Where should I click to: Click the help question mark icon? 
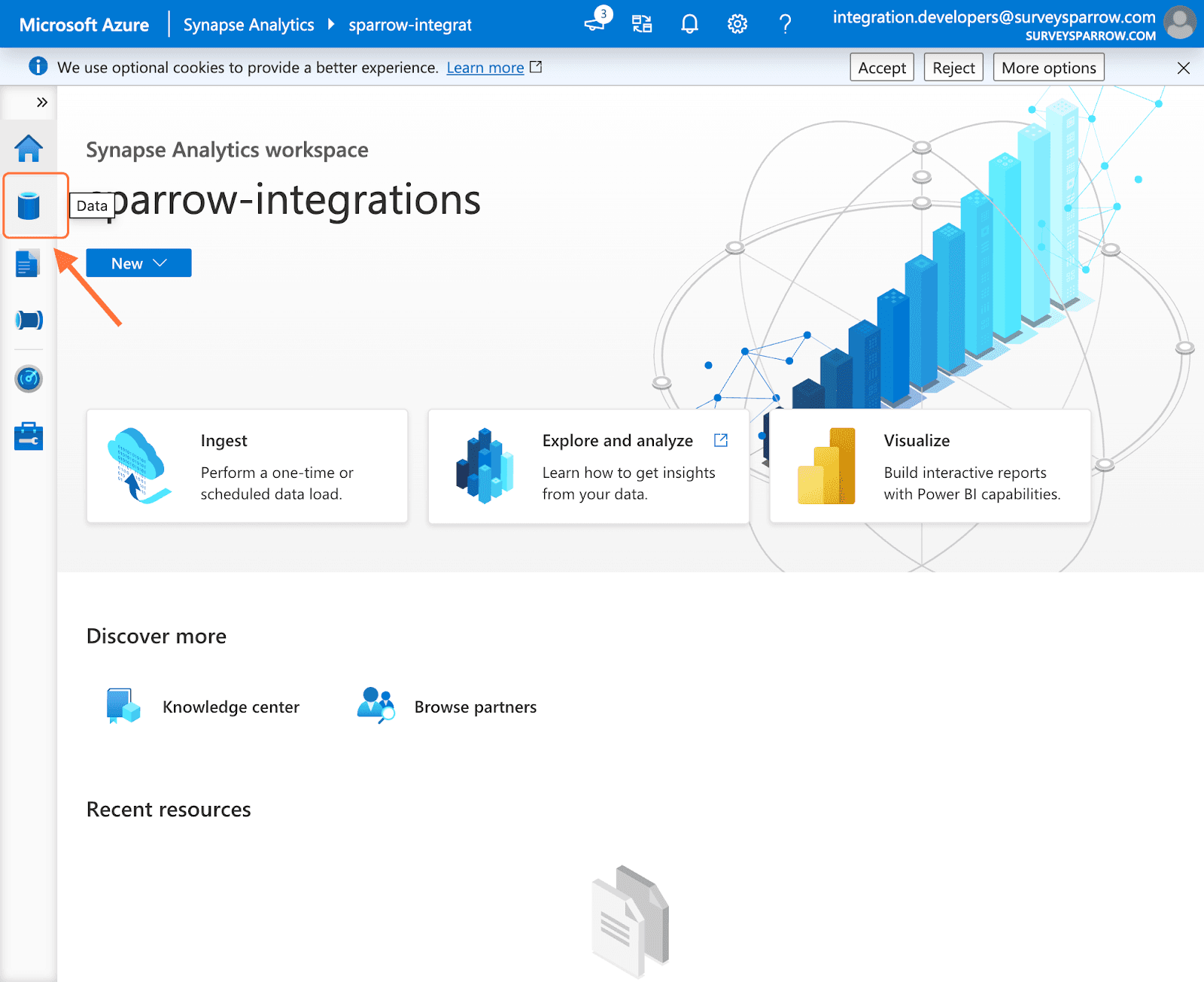click(785, 24)
